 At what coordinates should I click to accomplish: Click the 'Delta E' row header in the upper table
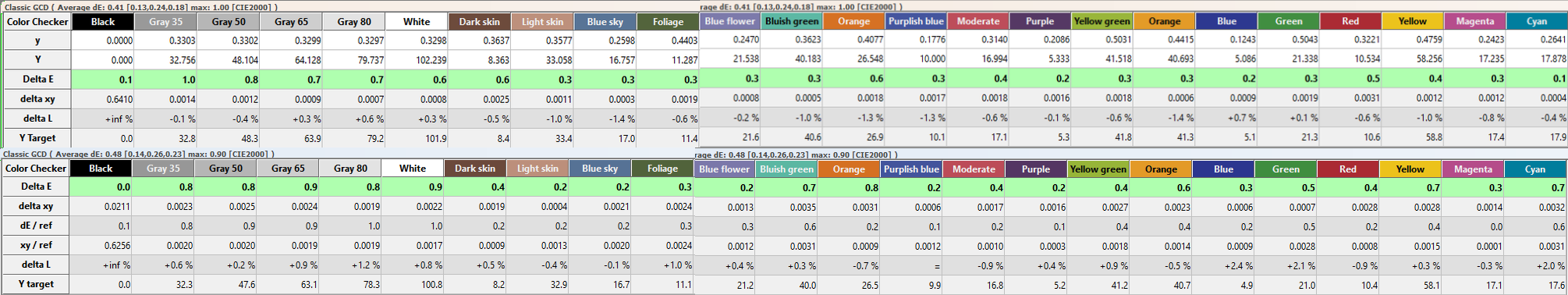coord(37,80)
